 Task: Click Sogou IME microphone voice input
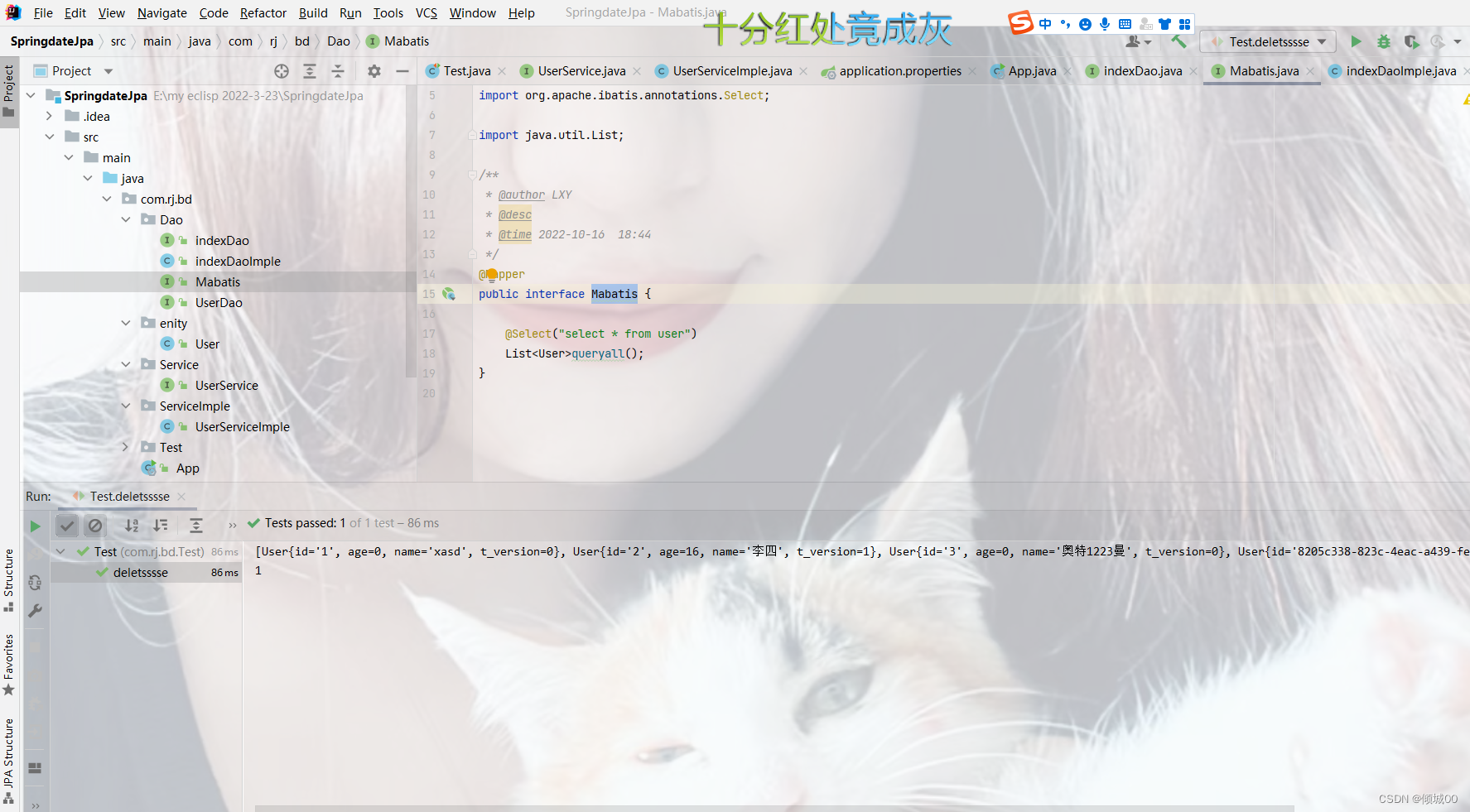[x=1105, y=24]
